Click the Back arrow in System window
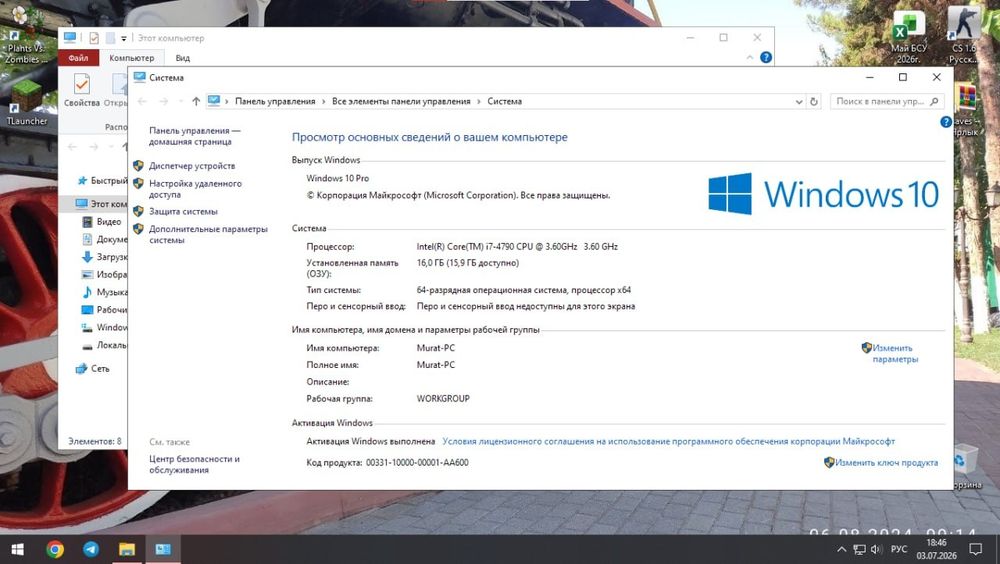The height and width of the screenshot is (564, 1000). point(142,101)
